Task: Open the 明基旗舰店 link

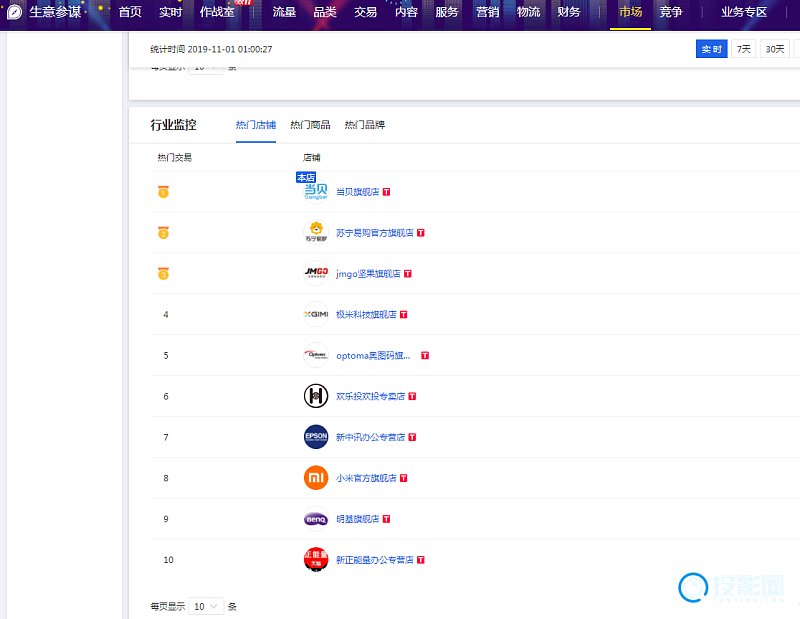Action: coord(358,519)
